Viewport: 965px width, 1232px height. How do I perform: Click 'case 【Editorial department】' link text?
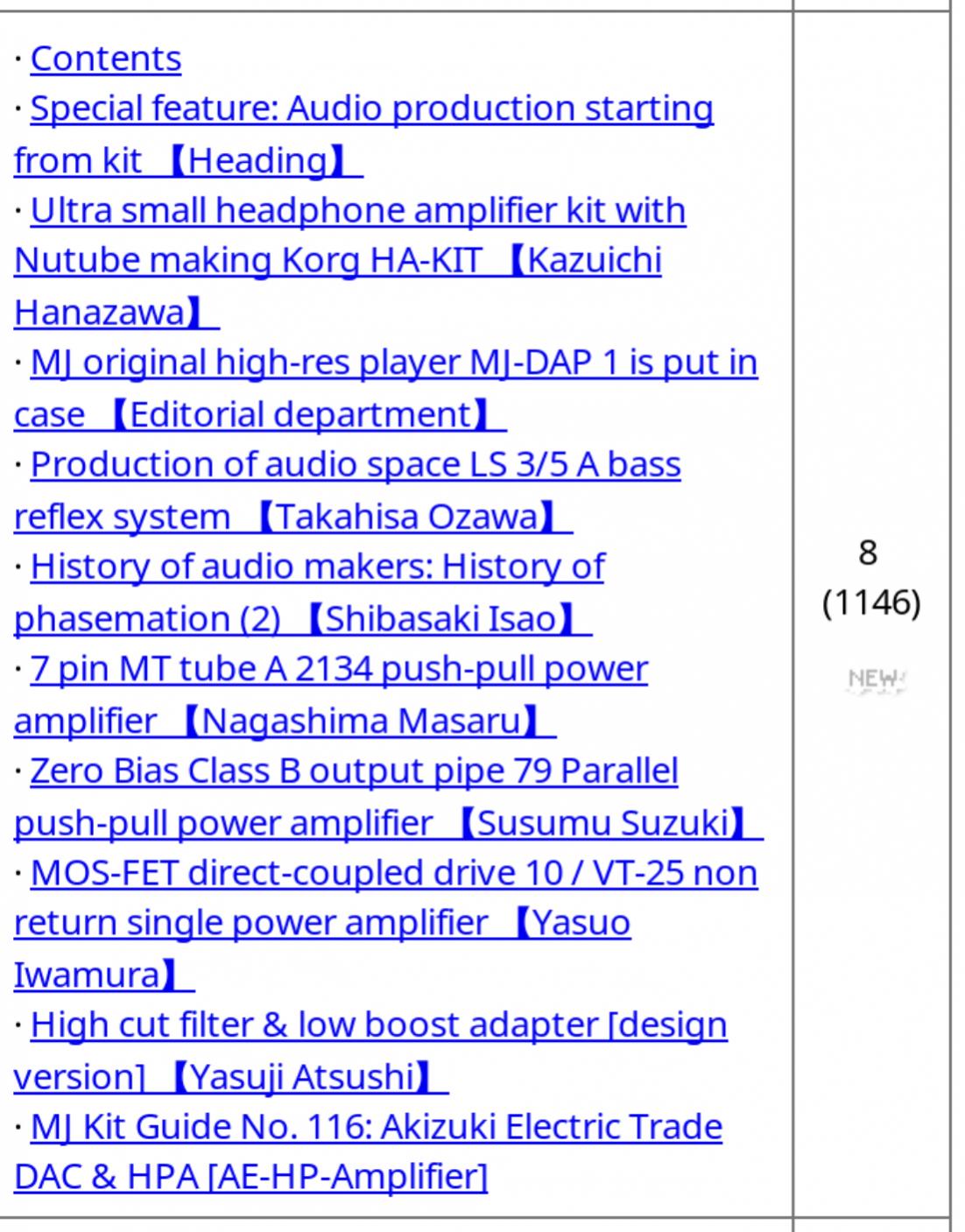260,414
